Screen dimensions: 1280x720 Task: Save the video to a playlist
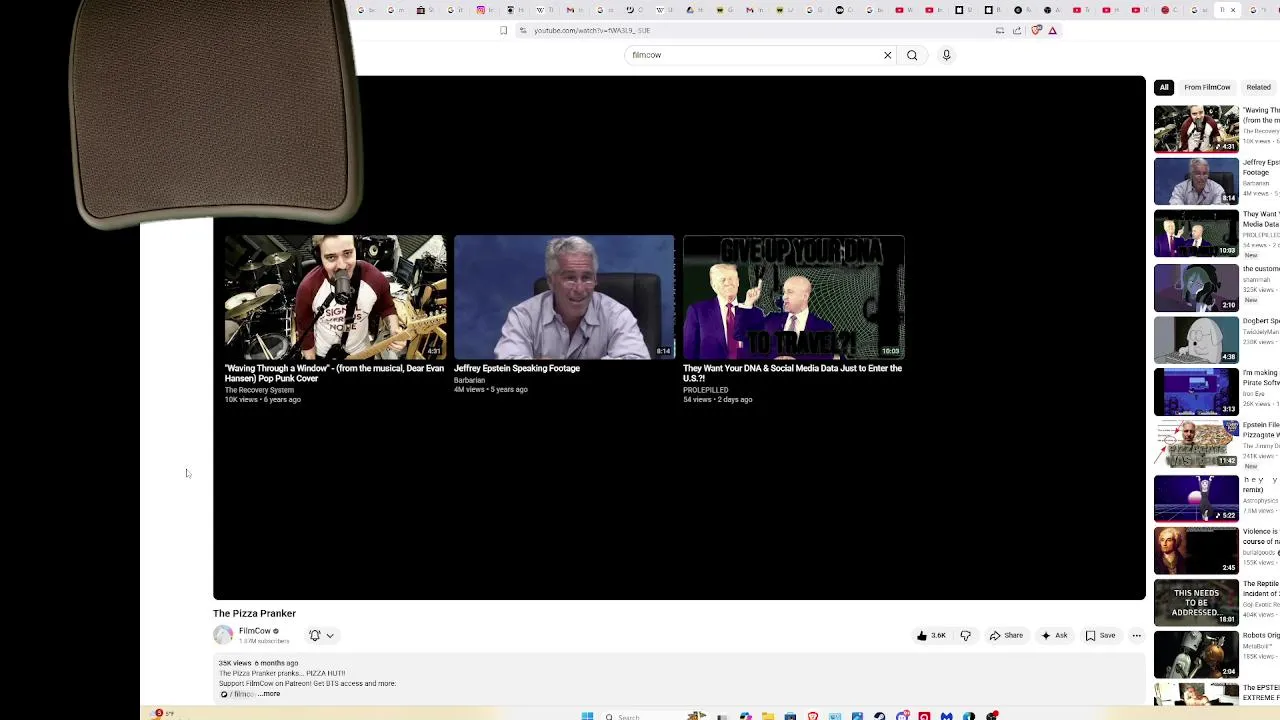(x=1100, y=635)
